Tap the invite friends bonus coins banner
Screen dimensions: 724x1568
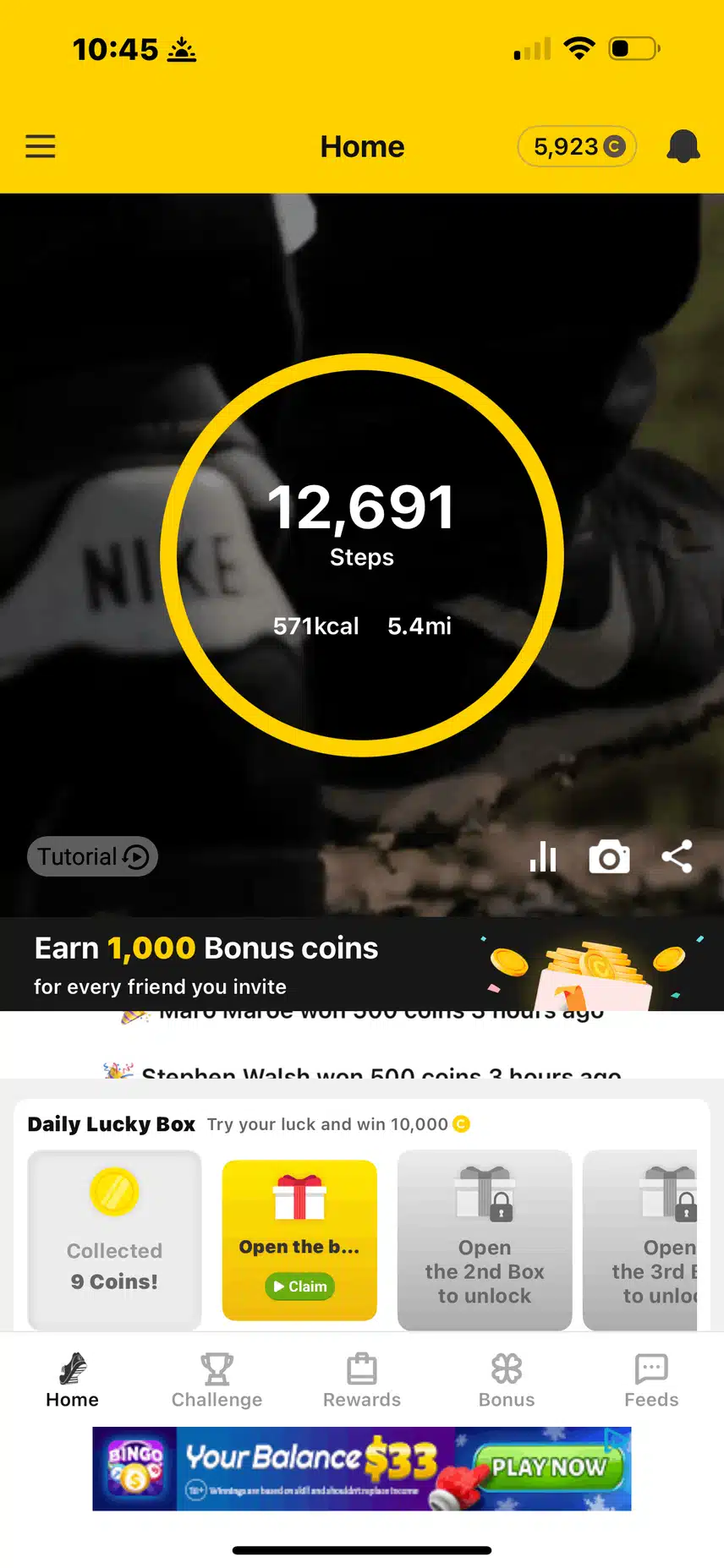(362, 964)
